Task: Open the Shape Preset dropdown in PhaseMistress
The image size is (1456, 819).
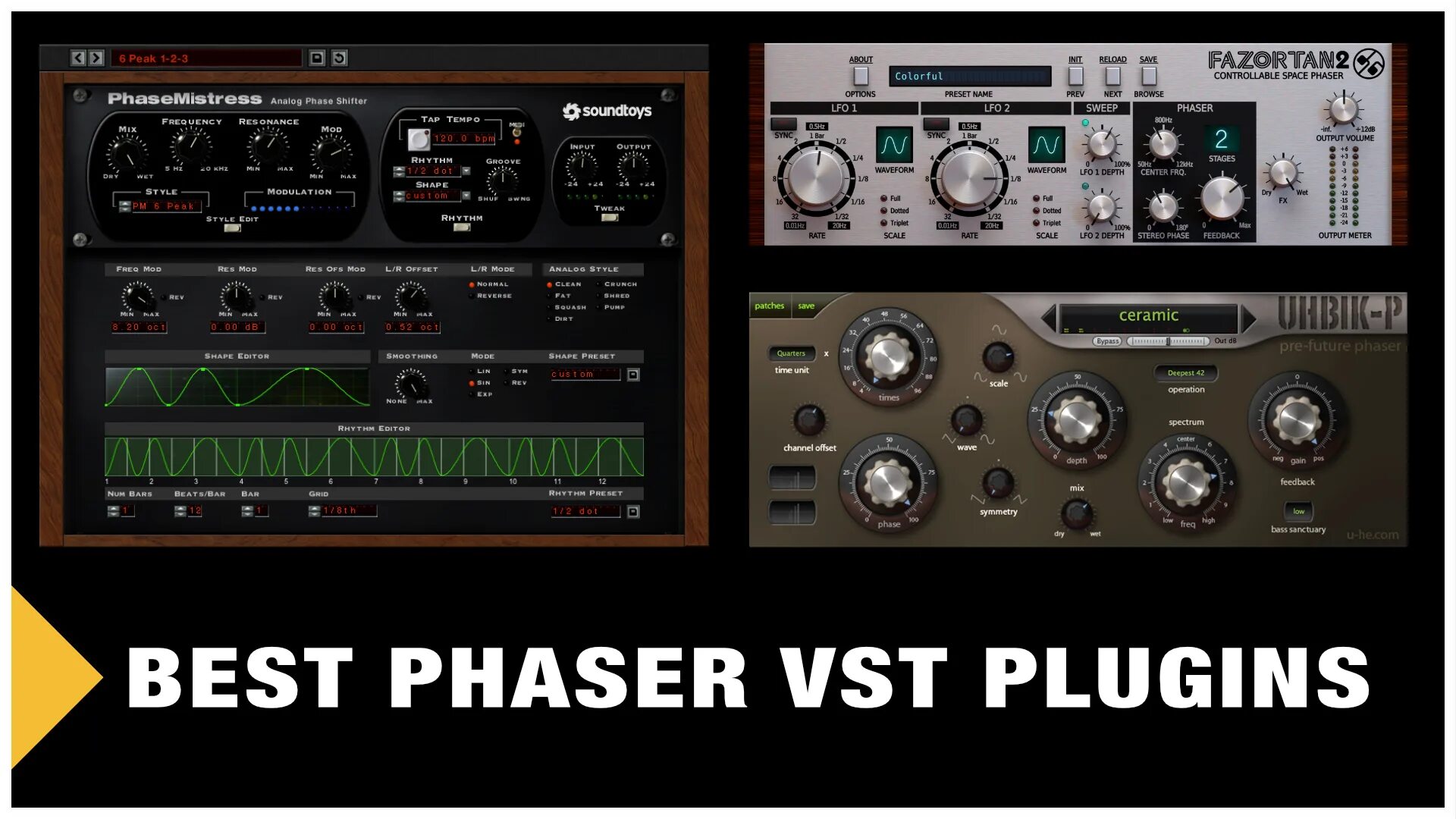Action: (x=582, y=373)
